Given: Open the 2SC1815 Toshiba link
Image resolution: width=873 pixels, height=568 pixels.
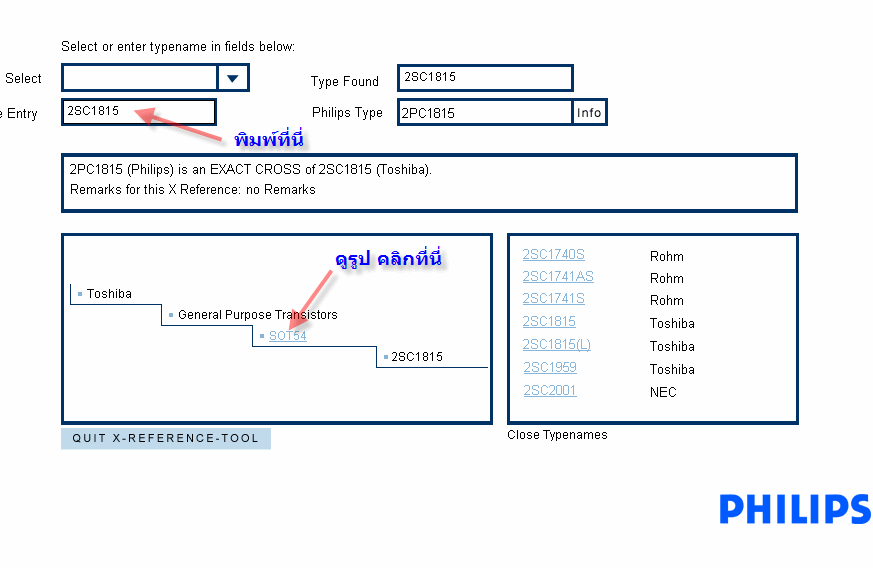Looking at the screenshot, I should click(549, 322).
